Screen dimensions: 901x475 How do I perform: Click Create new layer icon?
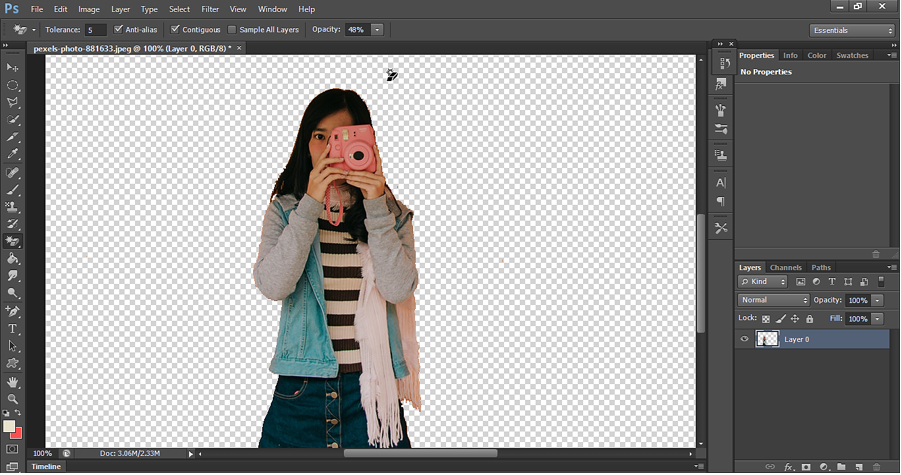pos(859,468)
